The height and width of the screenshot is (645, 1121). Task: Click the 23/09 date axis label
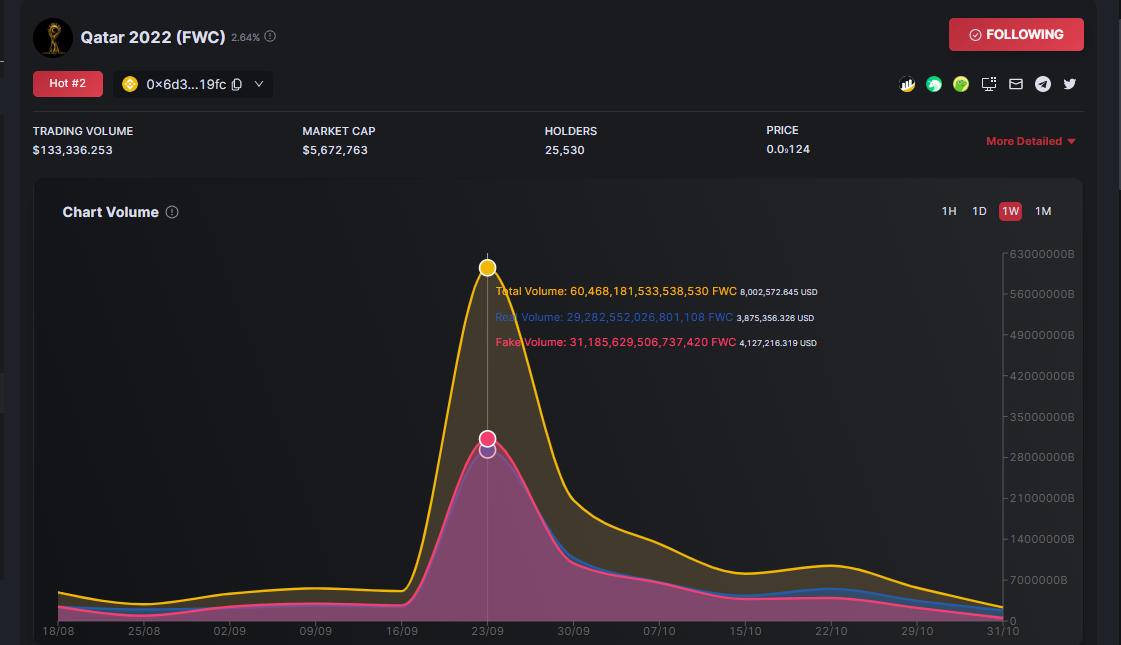click(x=488, y=631)
